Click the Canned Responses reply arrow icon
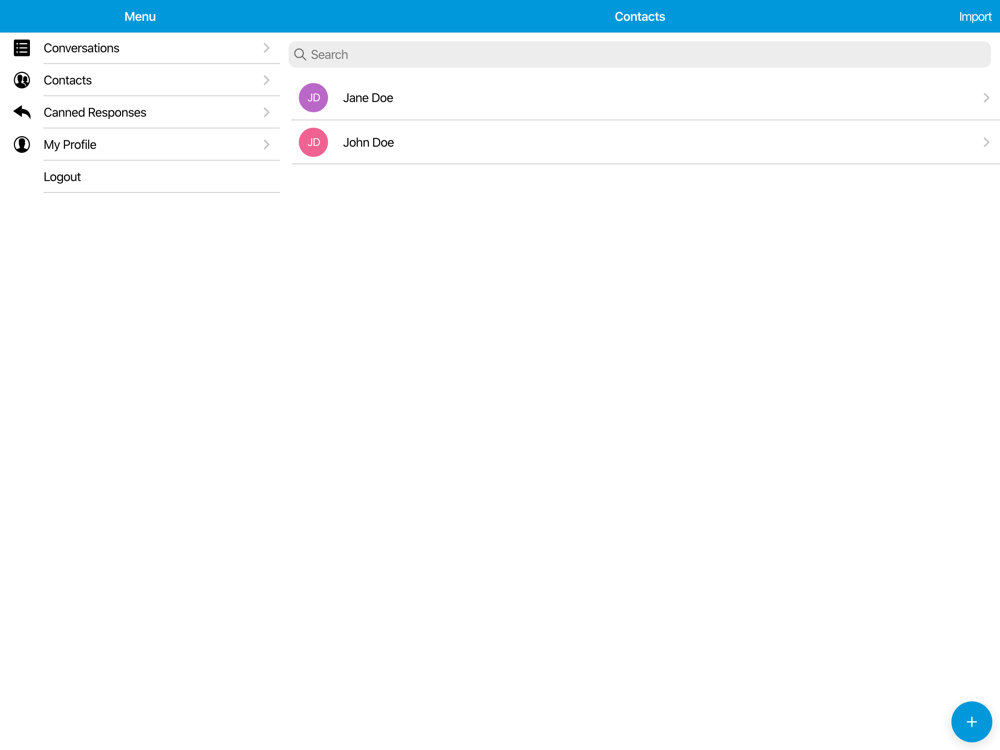The height and width of the screenshot is (750, 1000). (x=22, y=112)
